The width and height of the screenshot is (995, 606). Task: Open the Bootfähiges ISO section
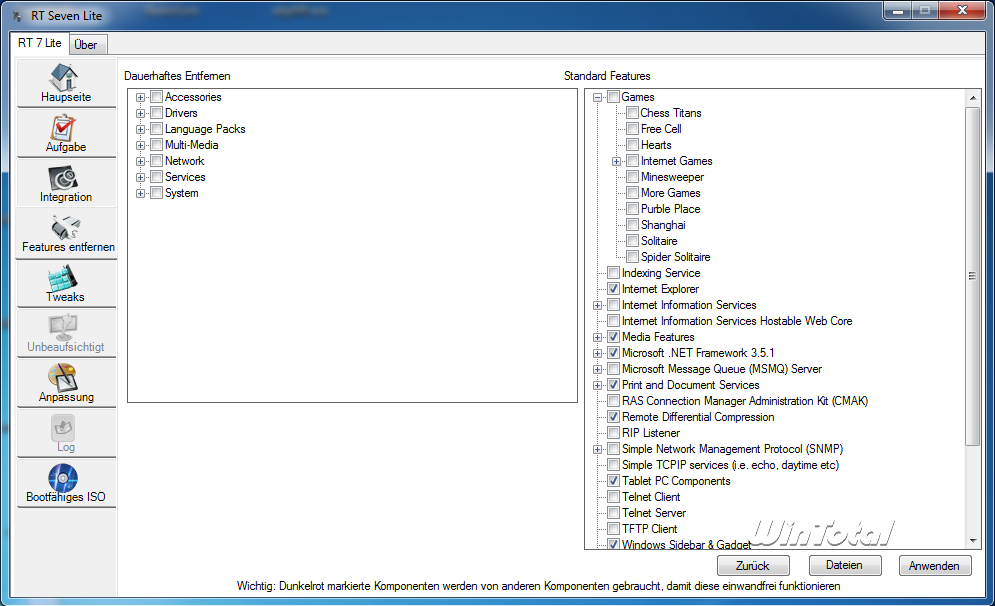[x=66, y=484]
